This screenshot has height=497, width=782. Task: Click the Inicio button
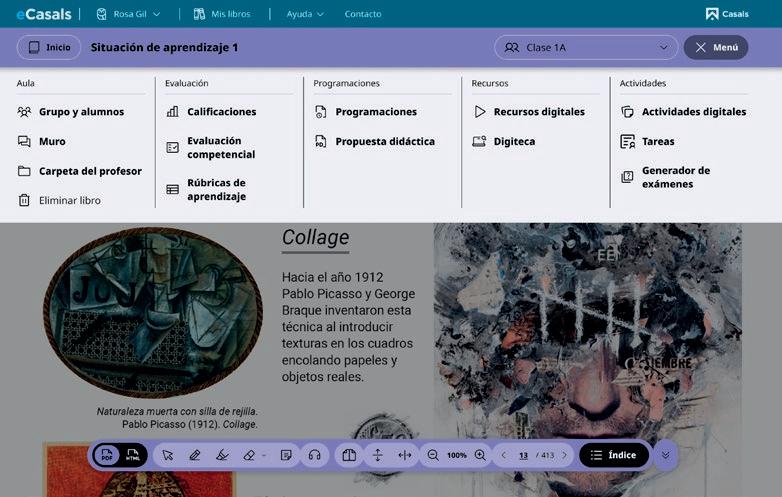(49, 47)
